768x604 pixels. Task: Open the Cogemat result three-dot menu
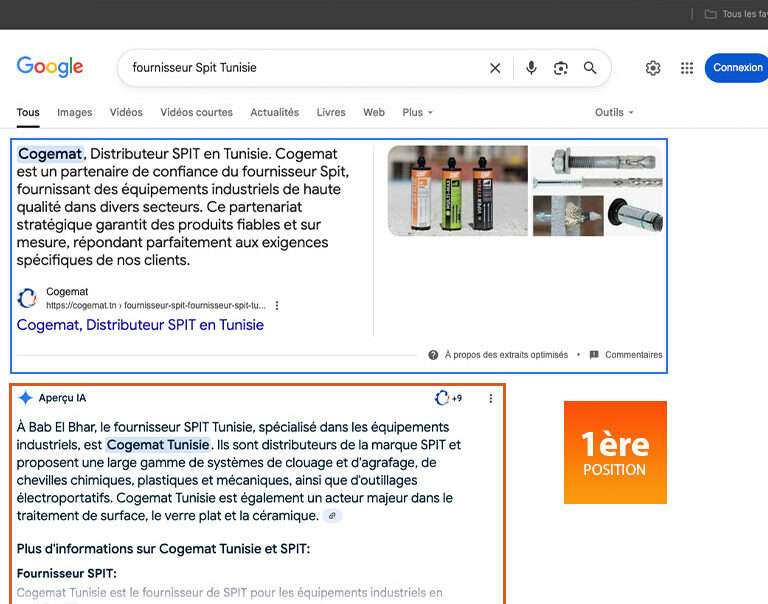tap(277, 306)
